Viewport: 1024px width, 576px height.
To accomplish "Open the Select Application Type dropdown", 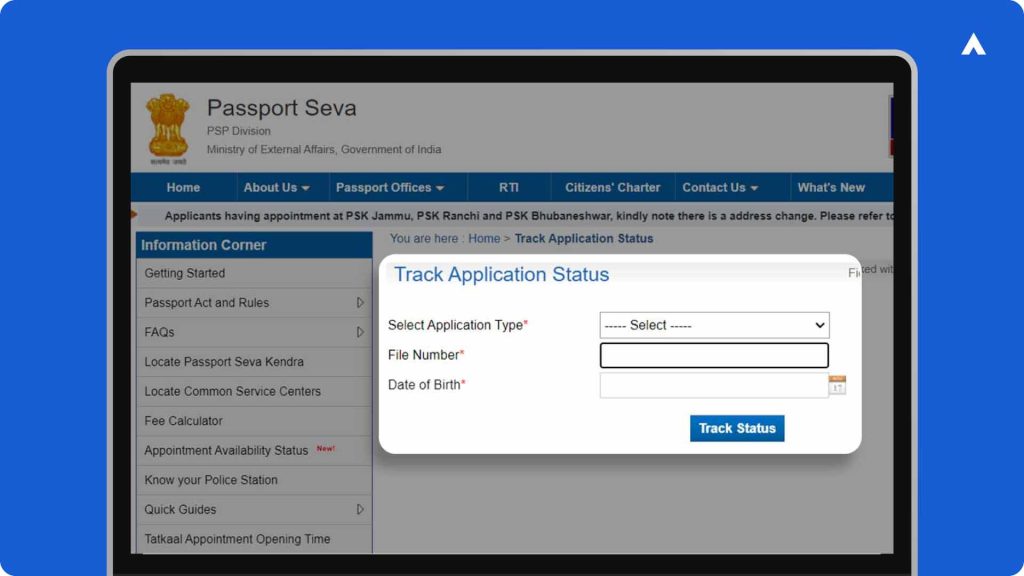I will click(714, 324).
